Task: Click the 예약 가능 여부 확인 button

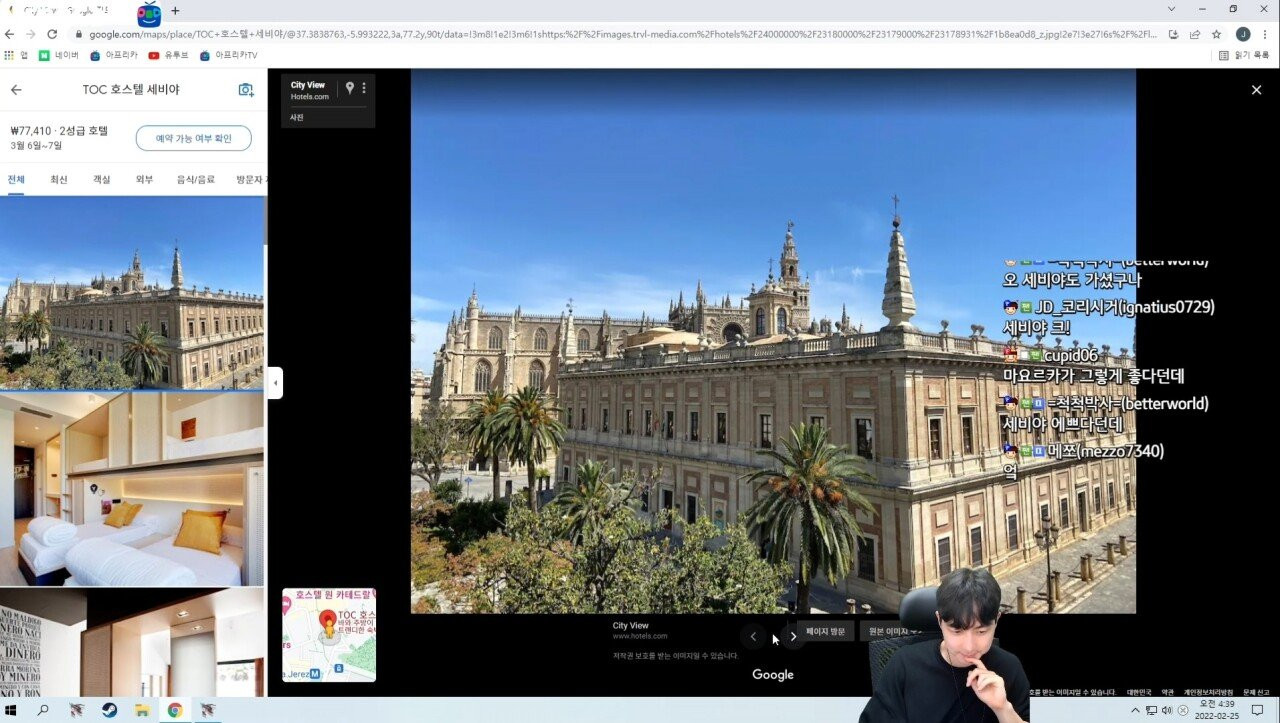Action: [x=193, y=138]
